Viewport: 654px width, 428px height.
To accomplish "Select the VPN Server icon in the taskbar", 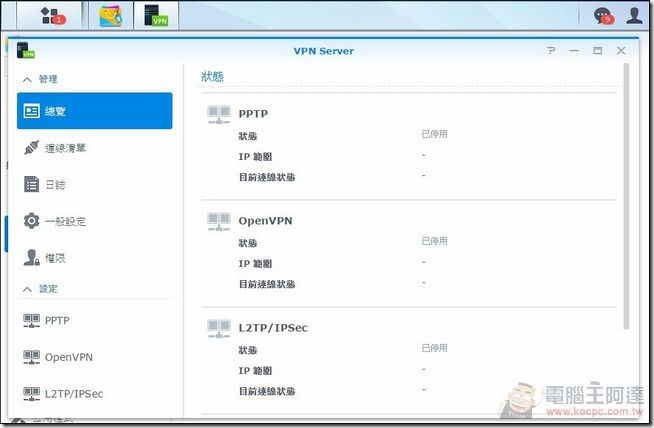I will point(156,16).
